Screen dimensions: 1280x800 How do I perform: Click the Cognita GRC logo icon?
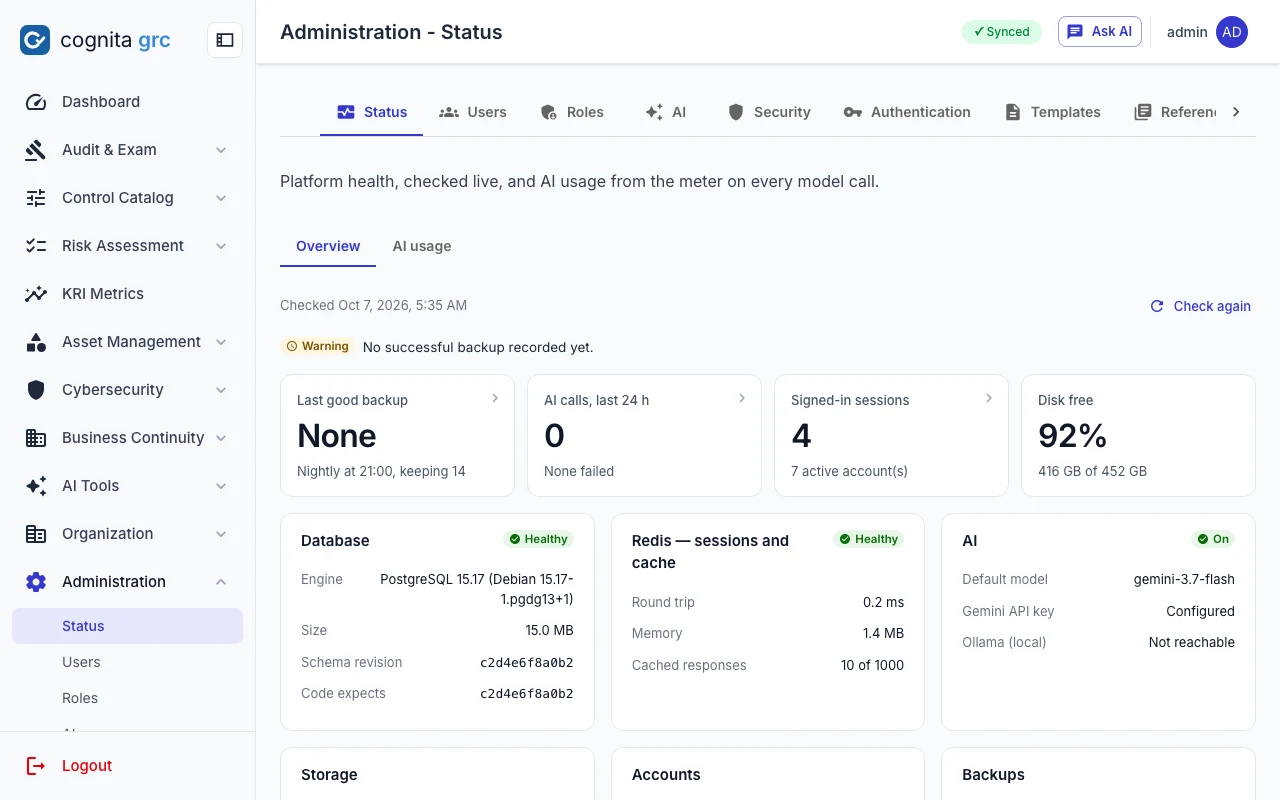pos(35,40)
